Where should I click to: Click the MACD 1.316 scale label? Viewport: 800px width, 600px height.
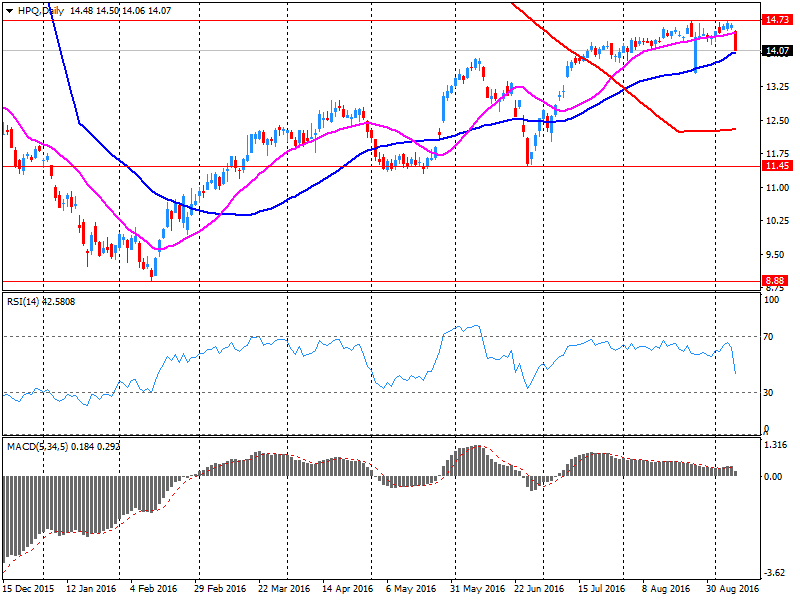(x=776, y=445)
